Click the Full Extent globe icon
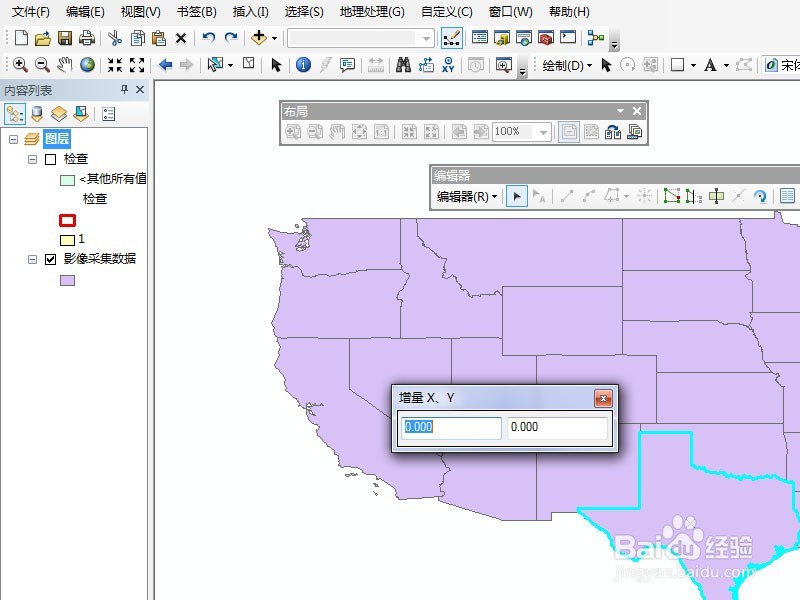Viewport: 800px width, 600px height. [x=87, y=65]
